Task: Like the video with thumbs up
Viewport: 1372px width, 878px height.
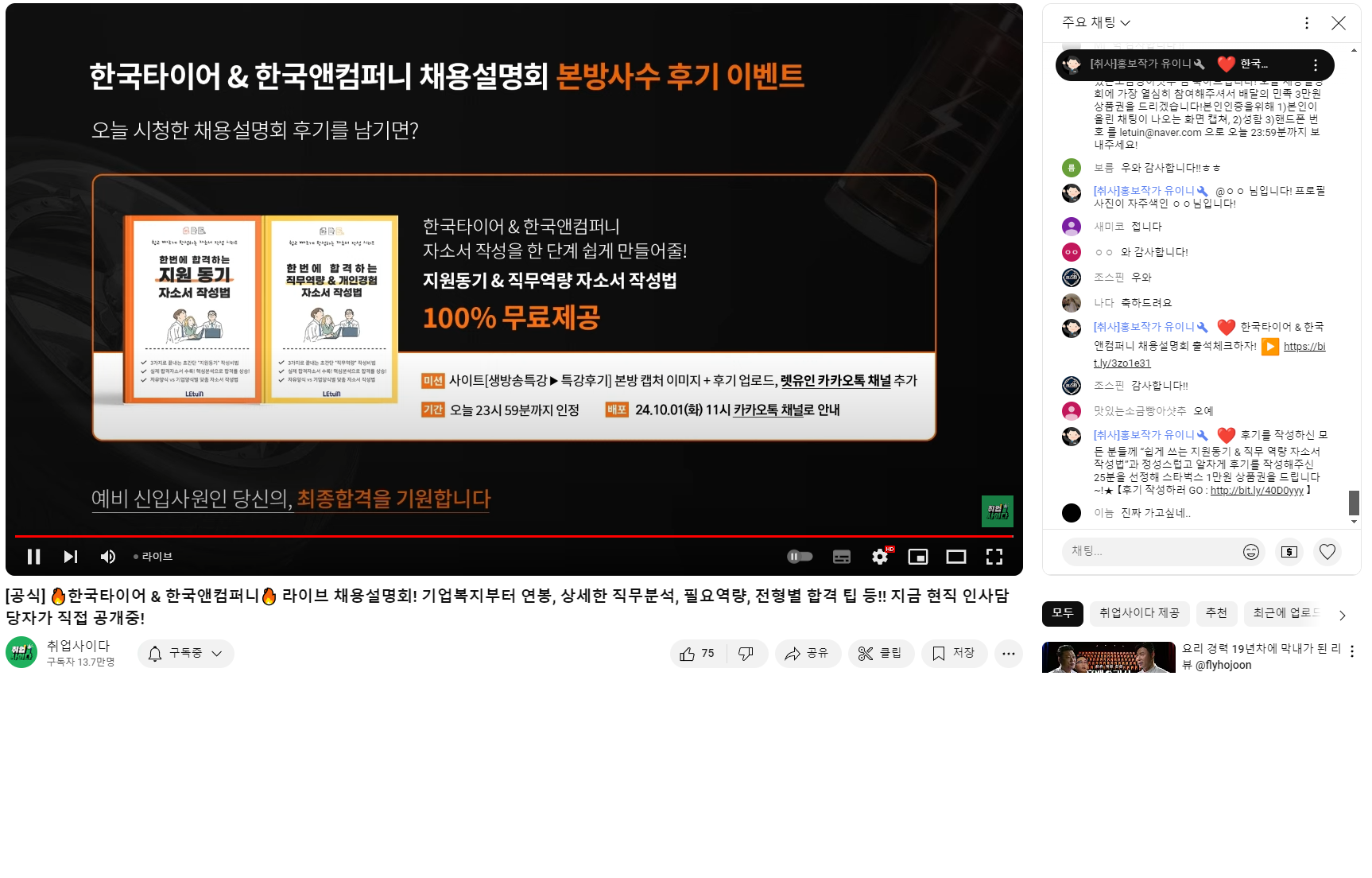Action: 697,654
